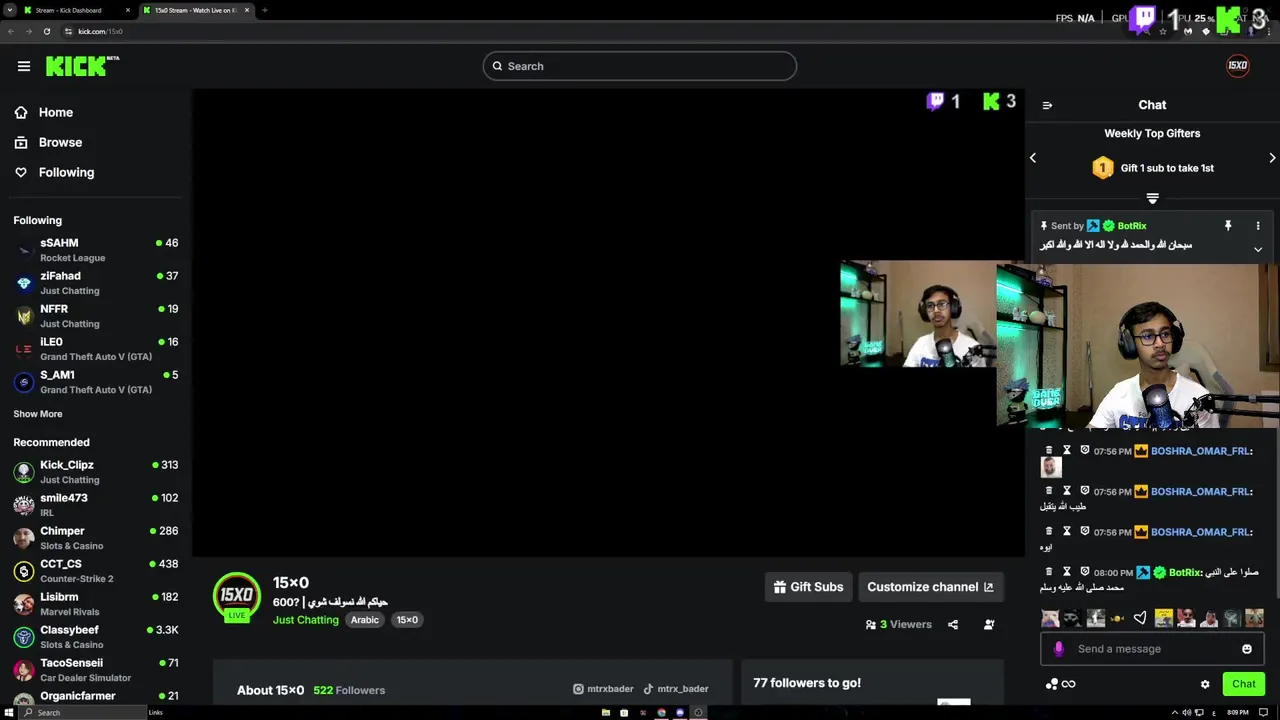Screen dimensions: 1280x720
Task: Click the Search box
Action: point(640,66)
